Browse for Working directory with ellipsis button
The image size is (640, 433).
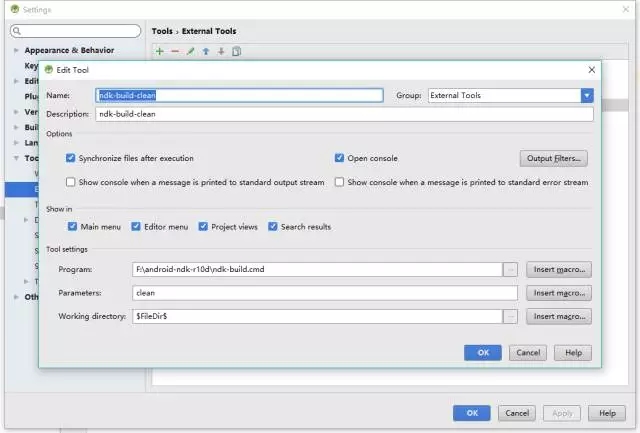coord(510,316)
